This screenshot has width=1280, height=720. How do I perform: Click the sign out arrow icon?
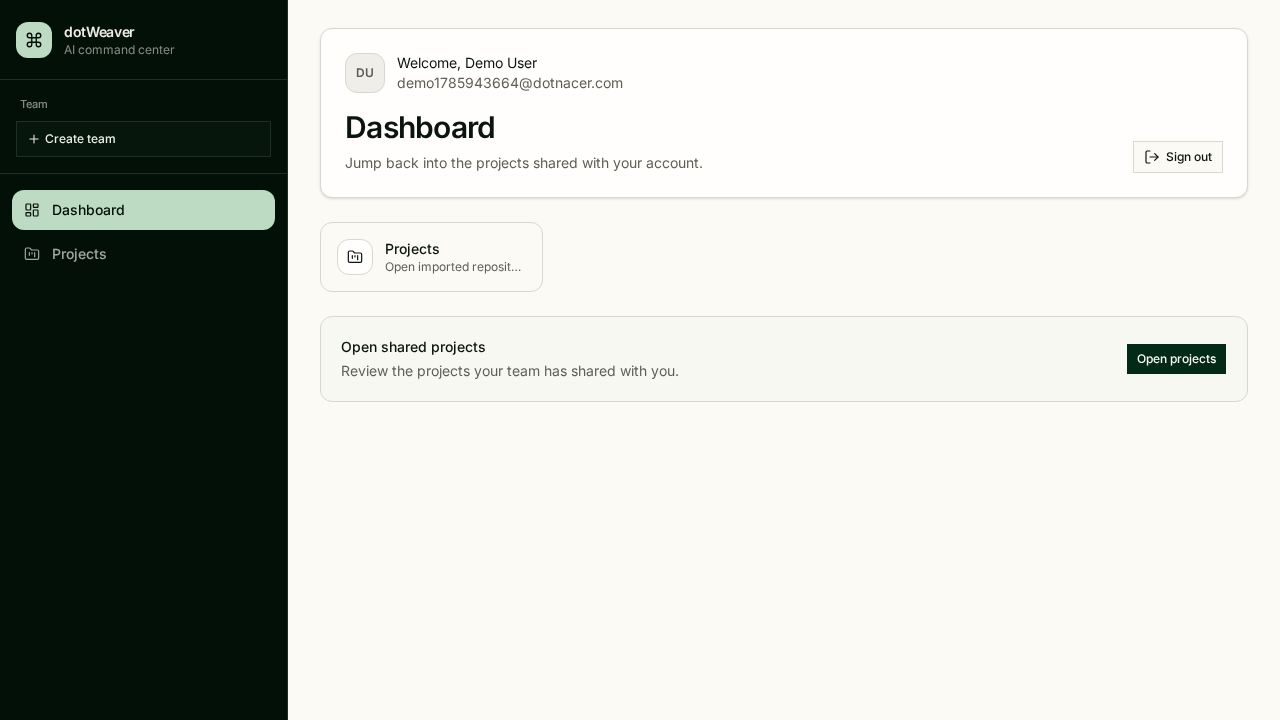point(1152,157)
